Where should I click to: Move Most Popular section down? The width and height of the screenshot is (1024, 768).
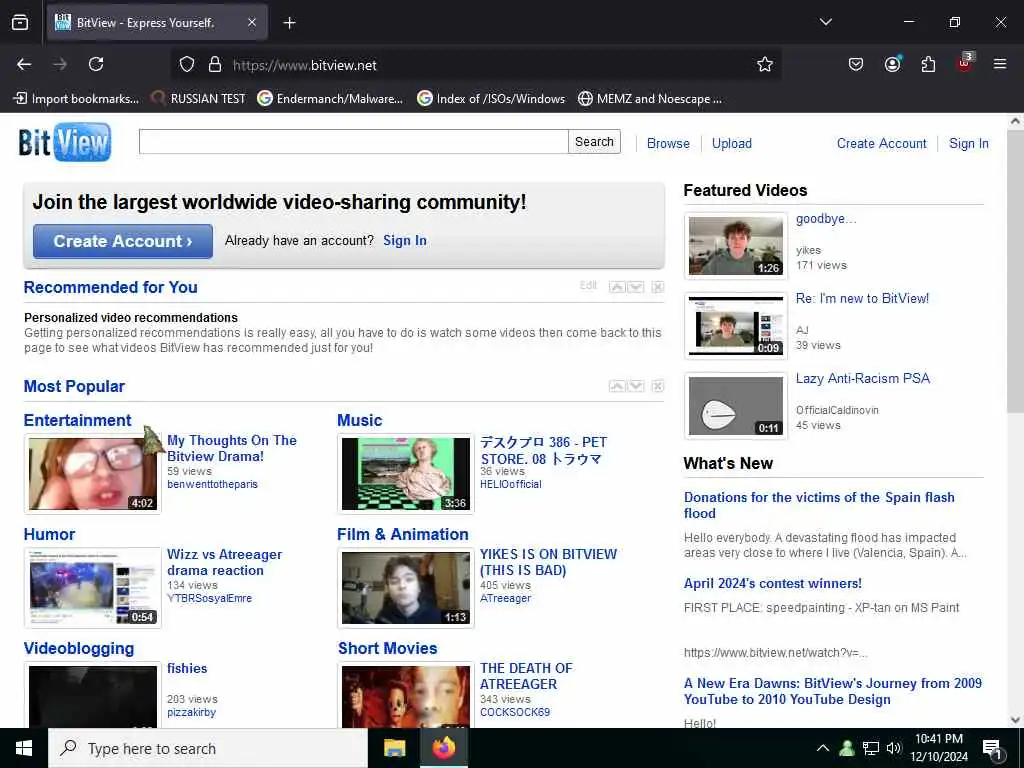coord(635,386)
